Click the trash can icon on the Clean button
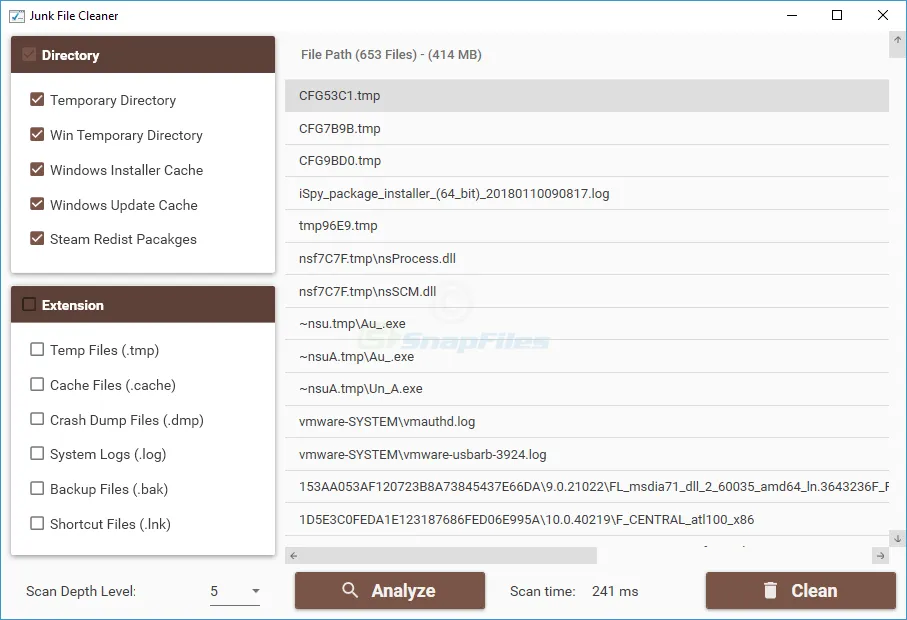 pyautogui.click(x=770, y=590)
